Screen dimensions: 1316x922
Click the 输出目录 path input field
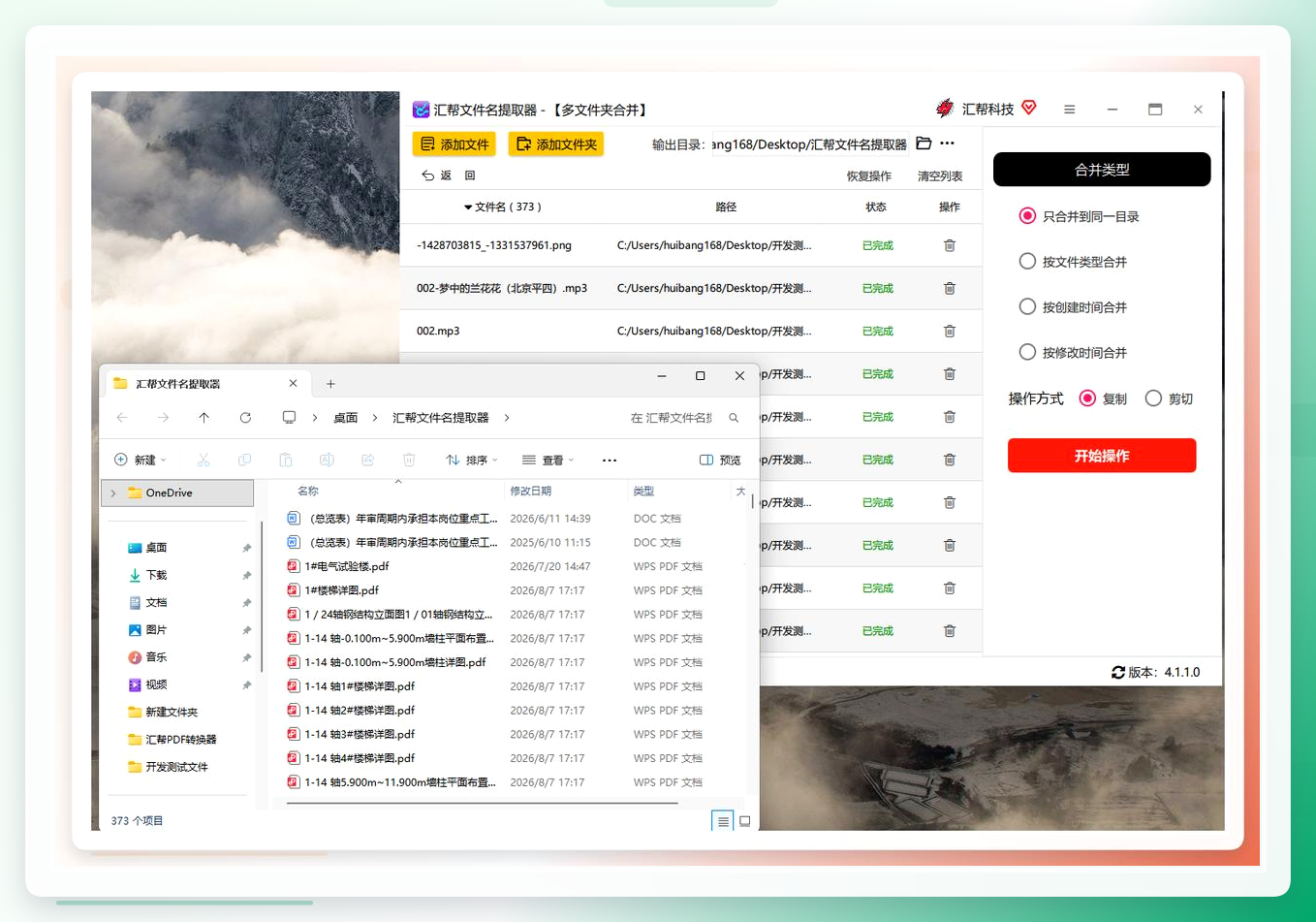(810, 144)
